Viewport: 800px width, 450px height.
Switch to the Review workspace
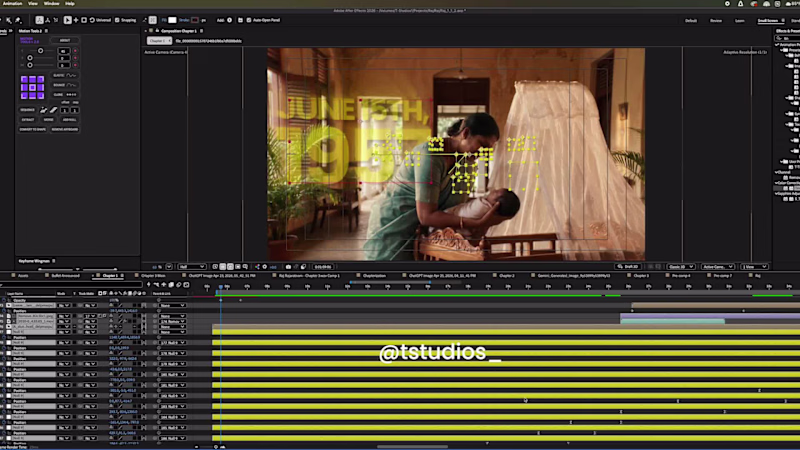point(716,21)
